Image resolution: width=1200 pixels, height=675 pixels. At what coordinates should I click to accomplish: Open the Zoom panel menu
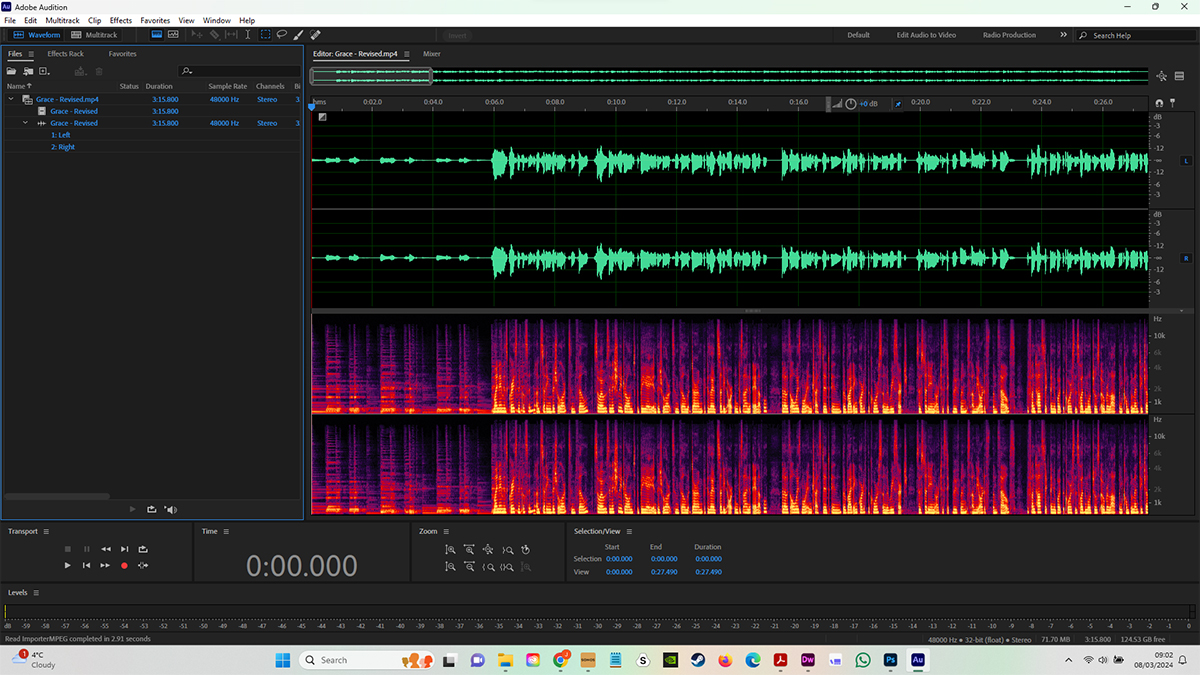(x=446, y=531)
